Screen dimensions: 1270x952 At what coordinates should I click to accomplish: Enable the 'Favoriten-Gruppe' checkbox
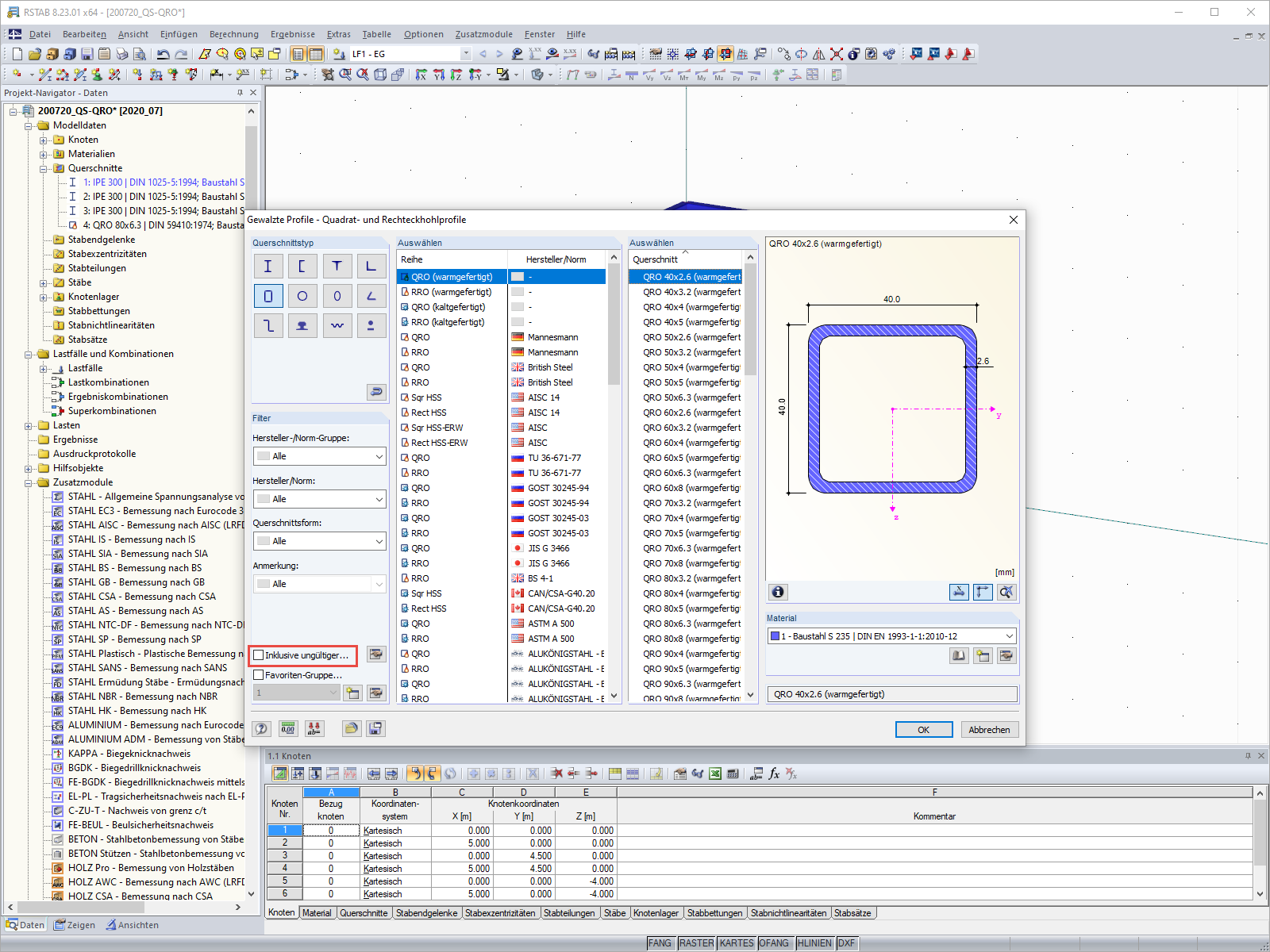[x=258, y=674]
